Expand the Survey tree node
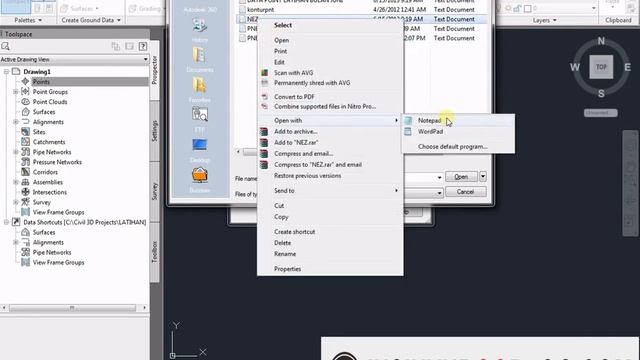Screen dimensions: 640x360 click(16, 202)
